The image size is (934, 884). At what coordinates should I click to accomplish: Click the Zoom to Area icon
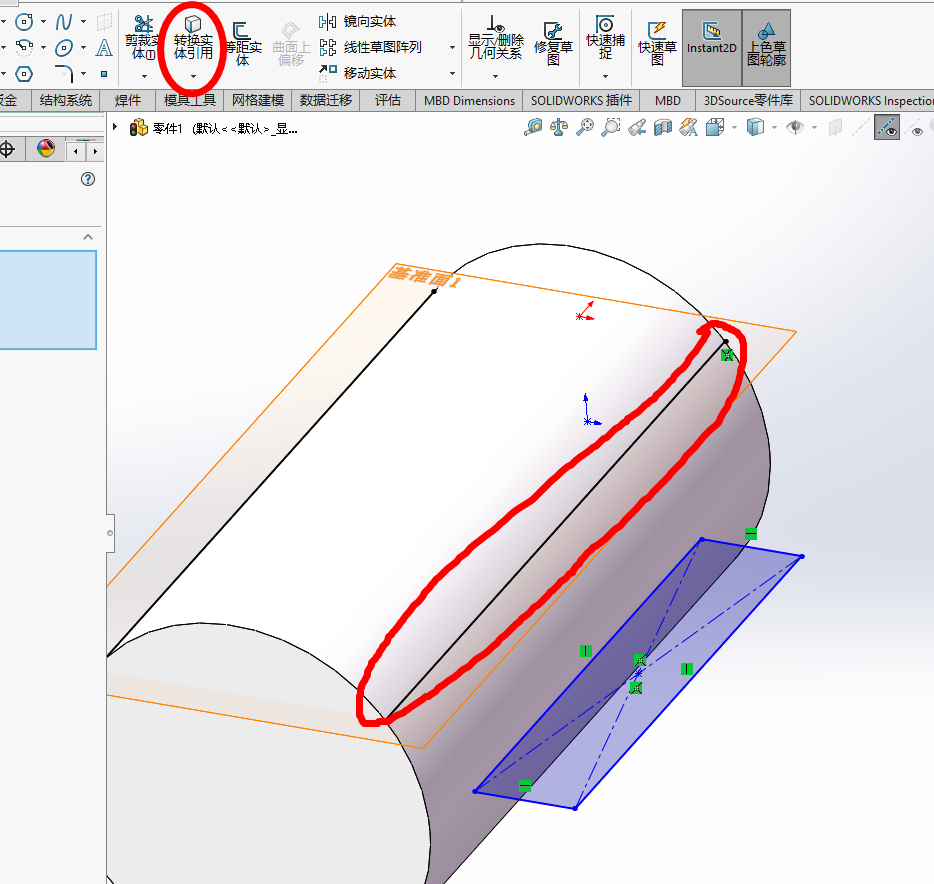coord(611,127)
